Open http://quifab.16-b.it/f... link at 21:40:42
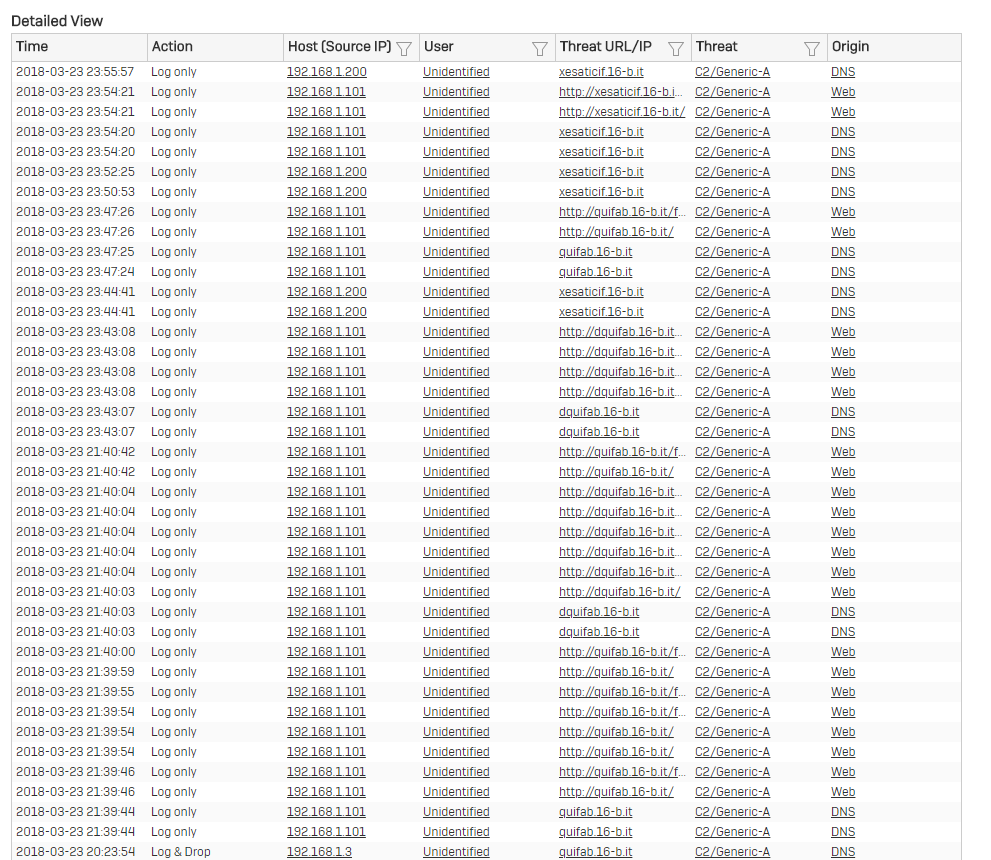The height and width of the screenshot is (860, 991). tap(622, 452)
